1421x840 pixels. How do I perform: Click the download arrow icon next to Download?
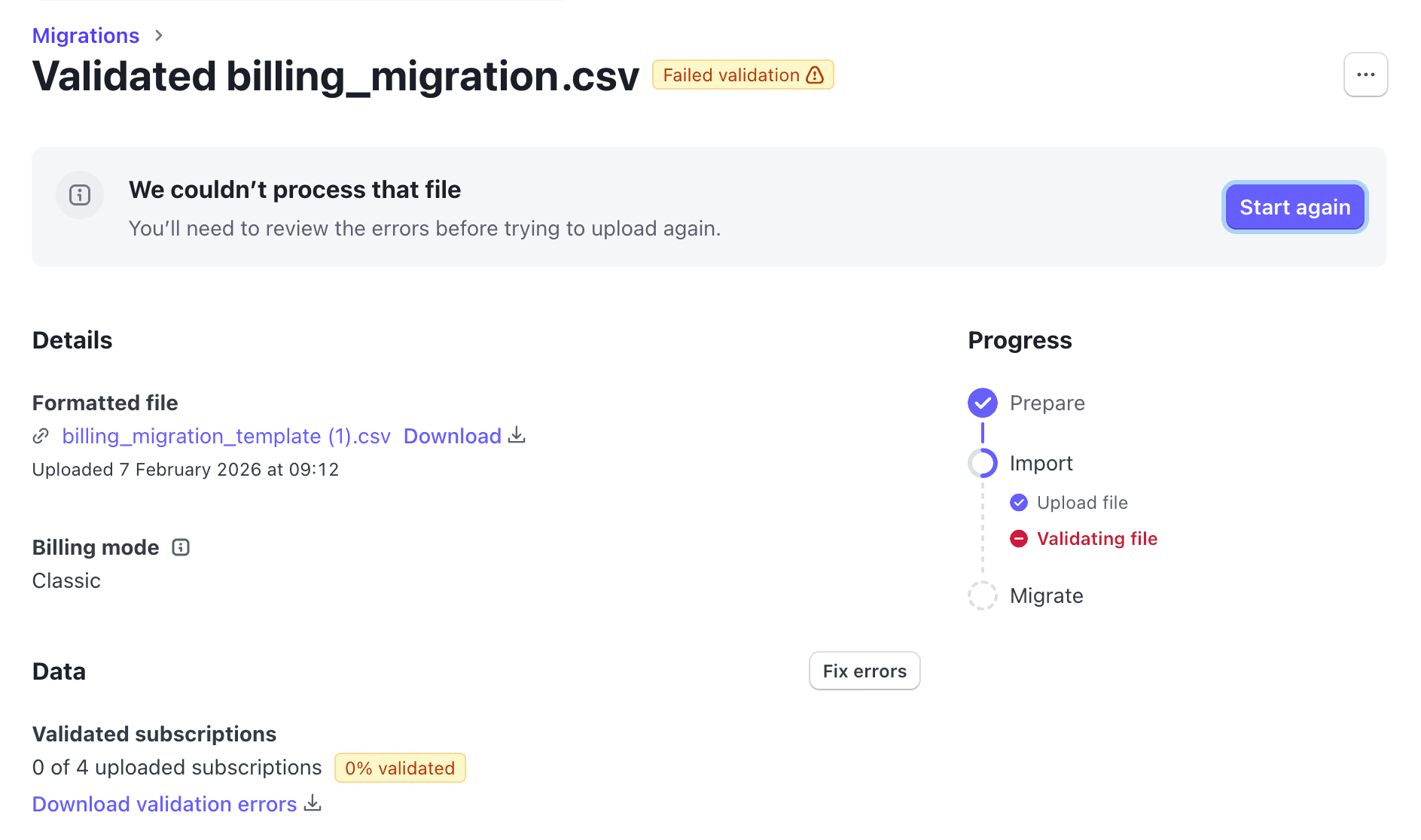tap(517, 435)
